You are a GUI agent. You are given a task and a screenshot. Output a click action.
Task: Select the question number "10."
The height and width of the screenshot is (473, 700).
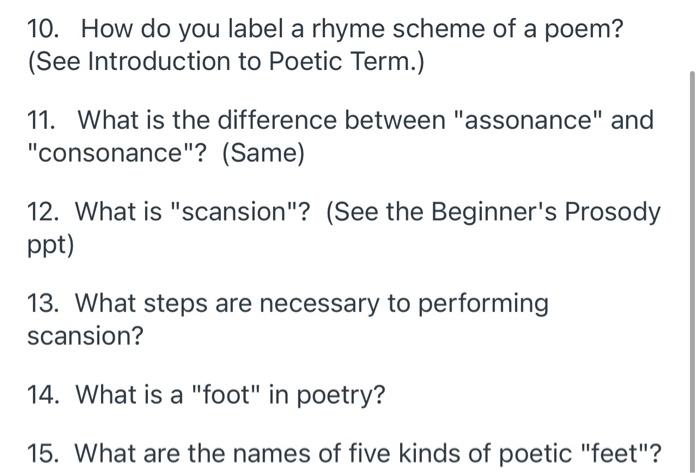[43, 29]
